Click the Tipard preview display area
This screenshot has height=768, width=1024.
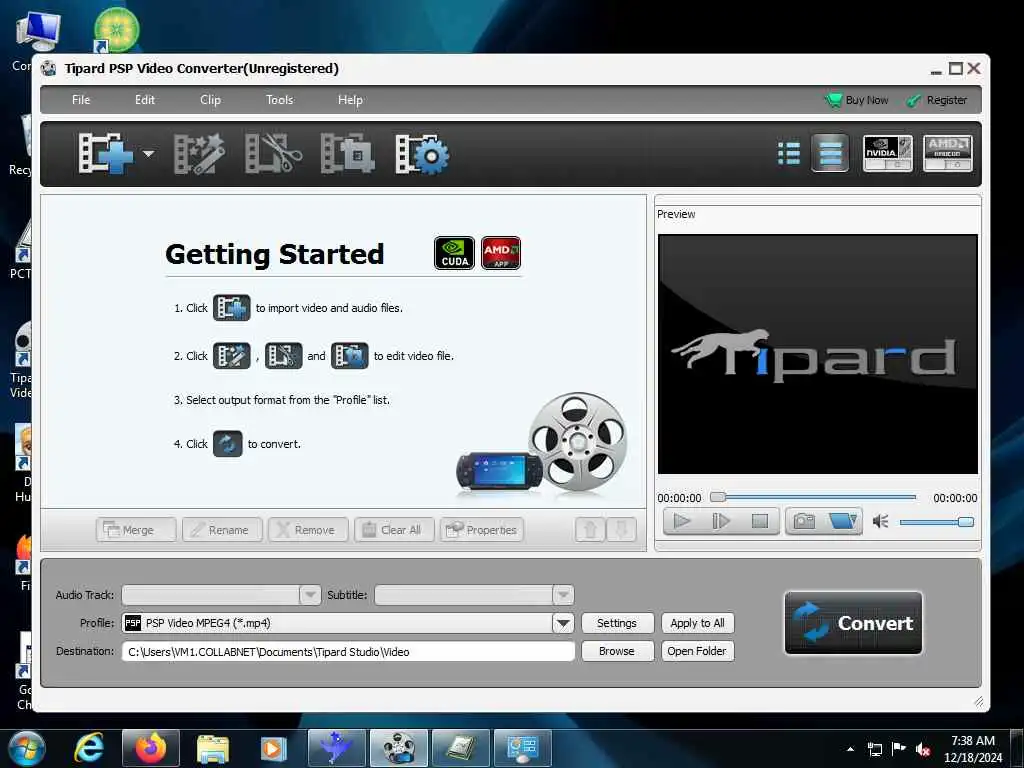[818, 354]
